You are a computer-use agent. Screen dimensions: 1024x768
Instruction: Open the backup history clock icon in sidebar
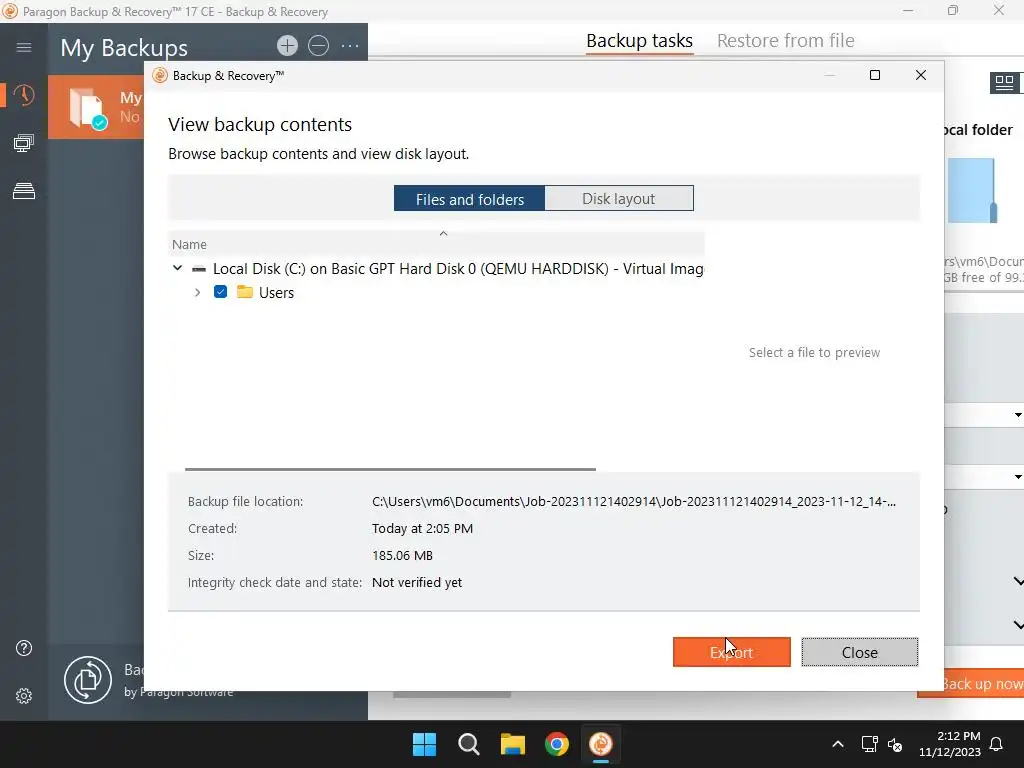[24, 95]
